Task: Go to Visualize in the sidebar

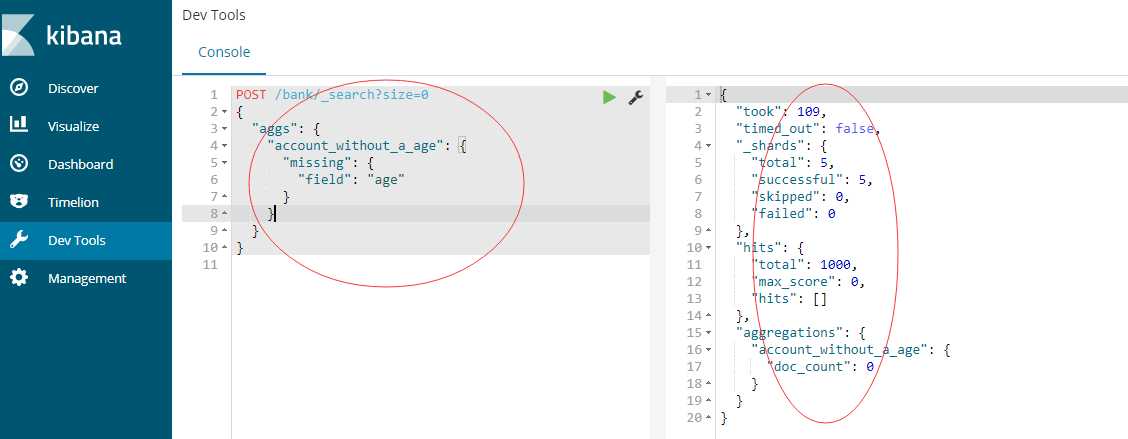Action: click(73, 126)
